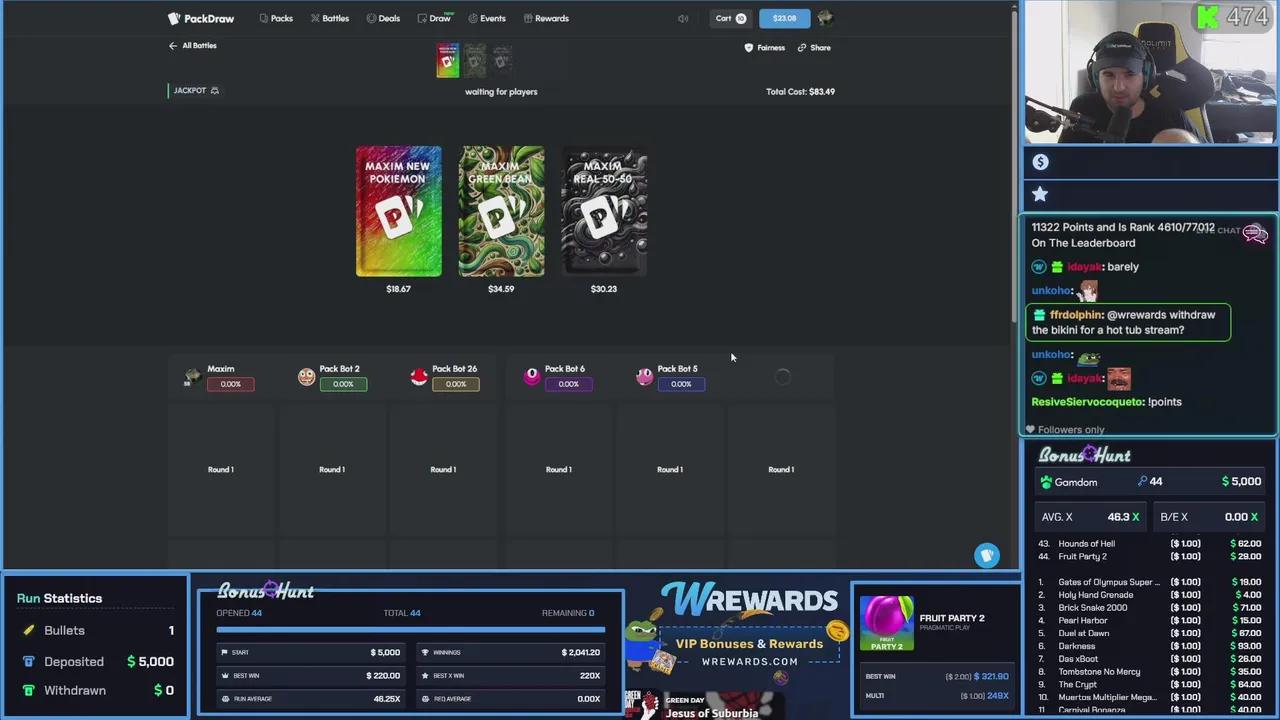Open the blue support chat bubble
This screenshot has height=720, width=1280.
986,555
